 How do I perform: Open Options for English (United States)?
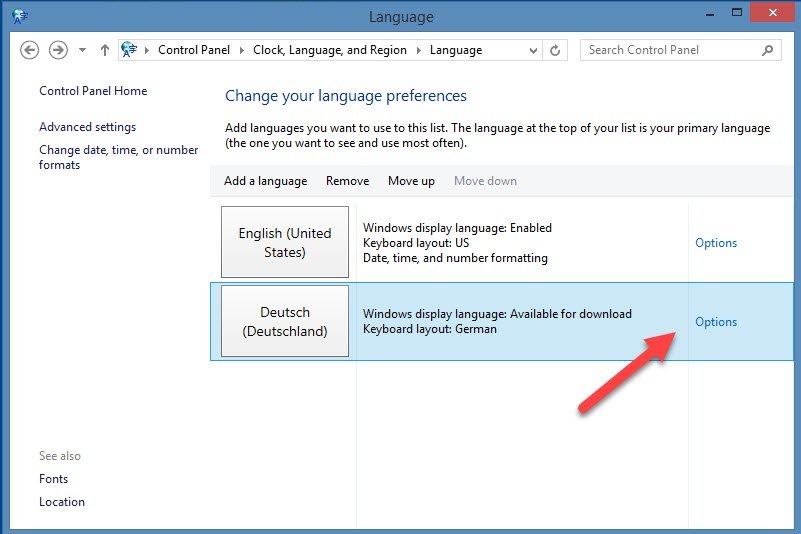point(716,243)
